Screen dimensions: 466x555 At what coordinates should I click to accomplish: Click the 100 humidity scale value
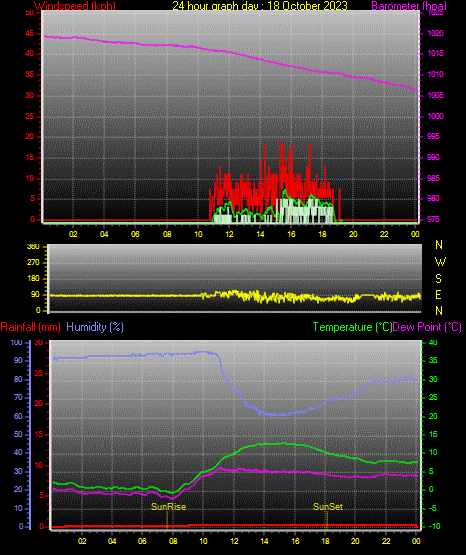17,342
